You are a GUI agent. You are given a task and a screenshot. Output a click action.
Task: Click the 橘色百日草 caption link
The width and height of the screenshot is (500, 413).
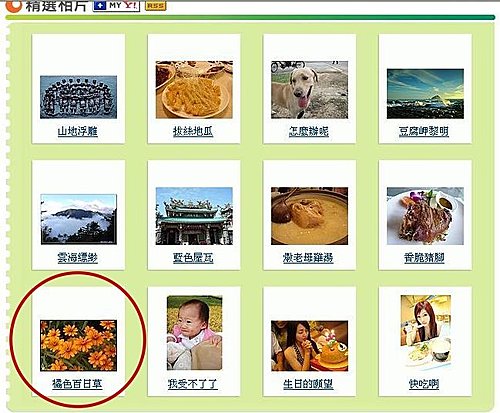pos(77,384)
